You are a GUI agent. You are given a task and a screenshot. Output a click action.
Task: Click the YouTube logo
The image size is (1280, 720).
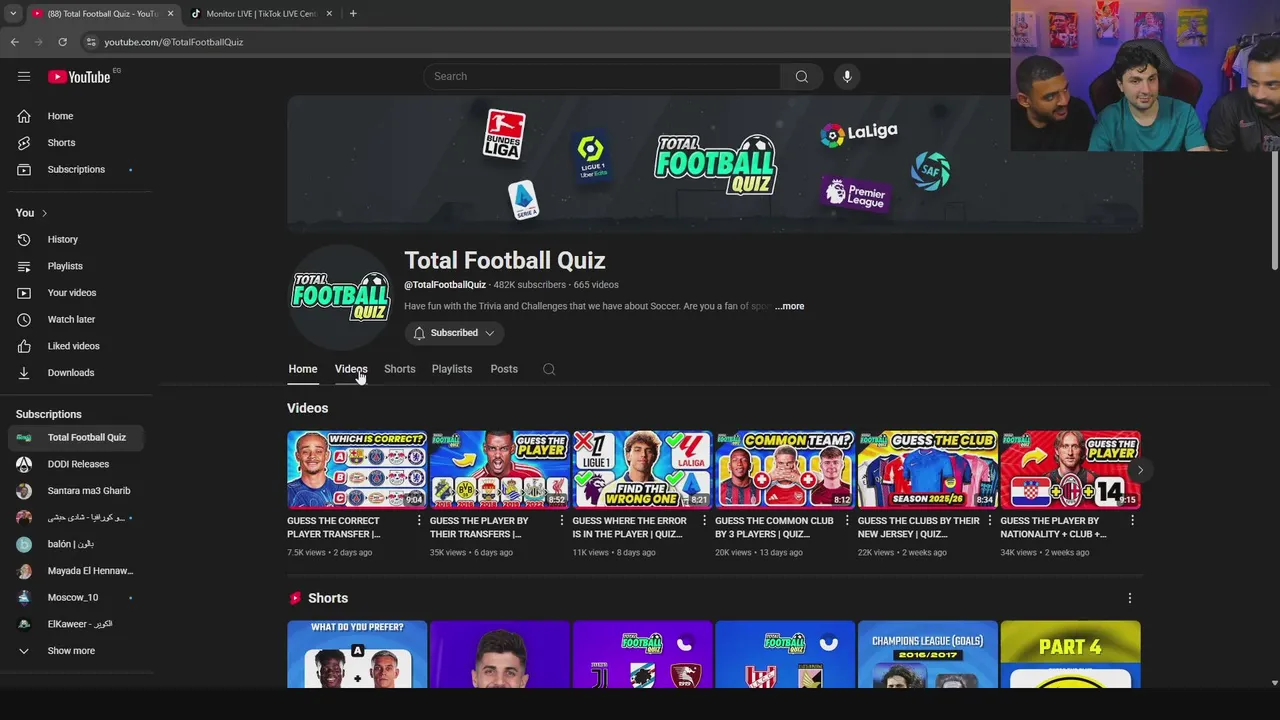[x=79, y=76]
